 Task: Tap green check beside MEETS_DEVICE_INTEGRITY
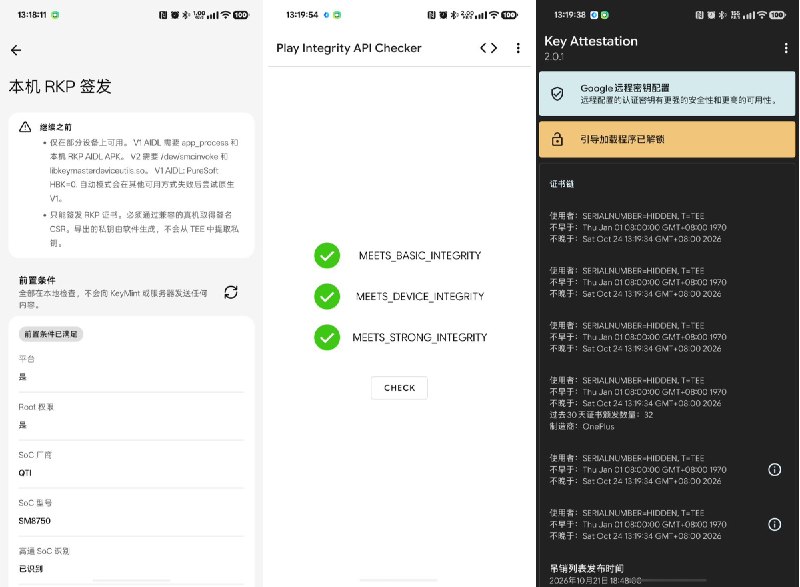(x=327, y=296)
